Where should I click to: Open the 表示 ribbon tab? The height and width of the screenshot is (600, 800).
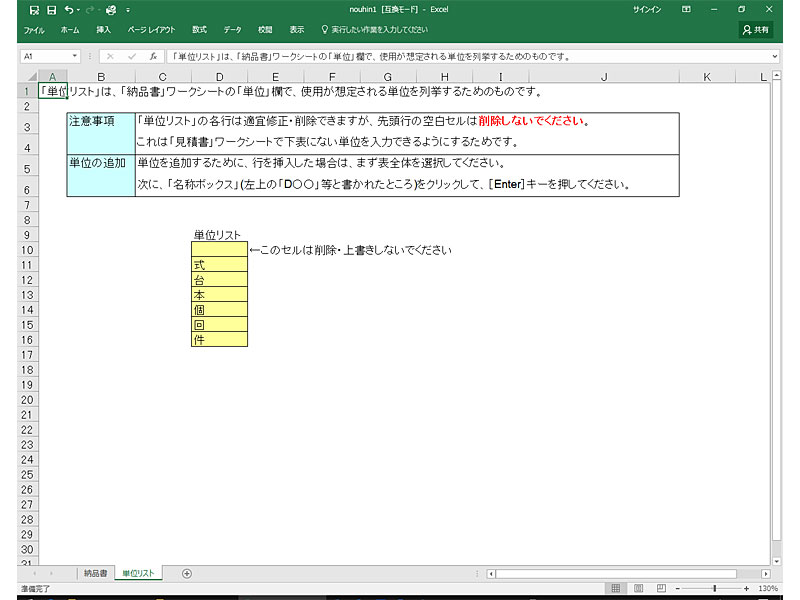297,30
